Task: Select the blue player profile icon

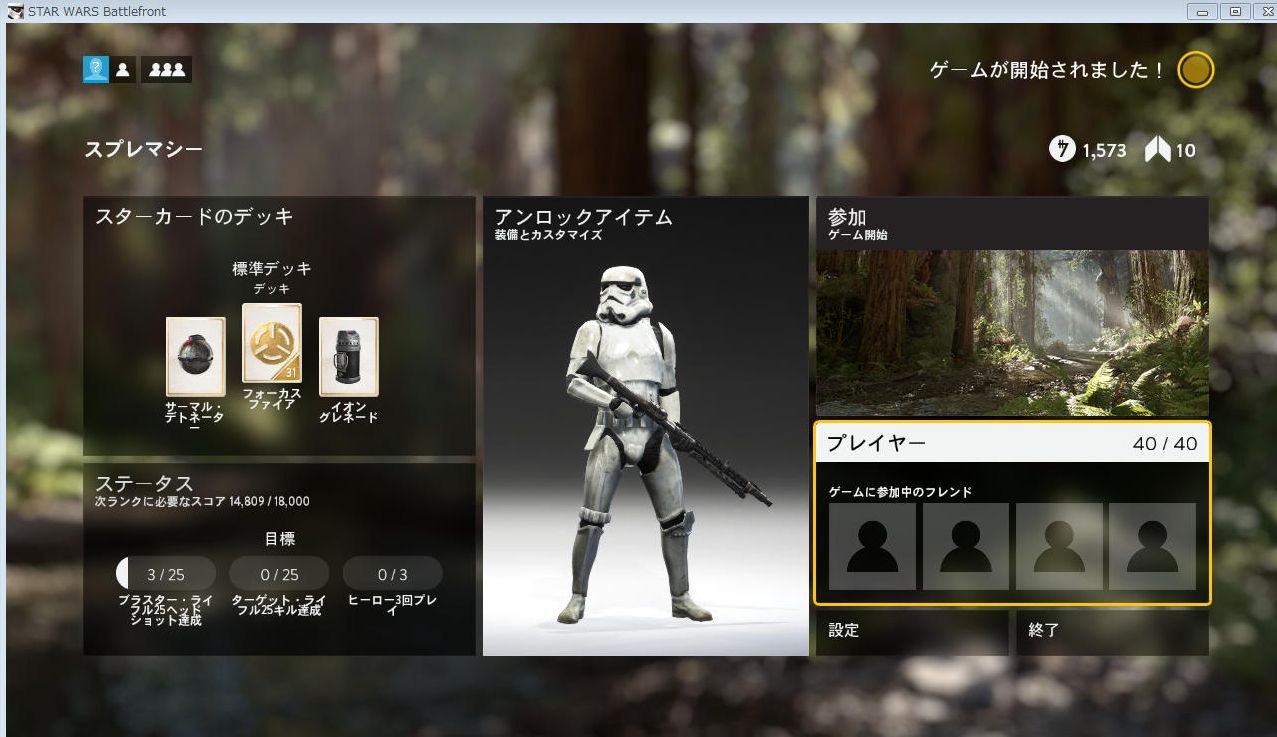Action: point(96,69)
